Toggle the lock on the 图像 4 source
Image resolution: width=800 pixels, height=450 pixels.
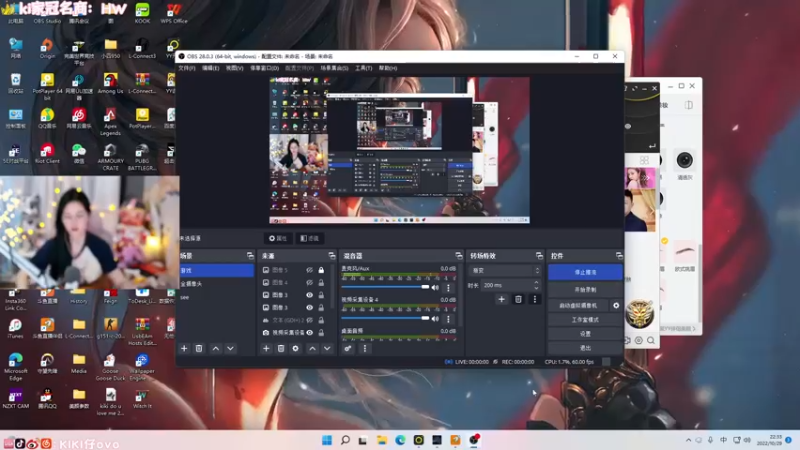point(321,282)
